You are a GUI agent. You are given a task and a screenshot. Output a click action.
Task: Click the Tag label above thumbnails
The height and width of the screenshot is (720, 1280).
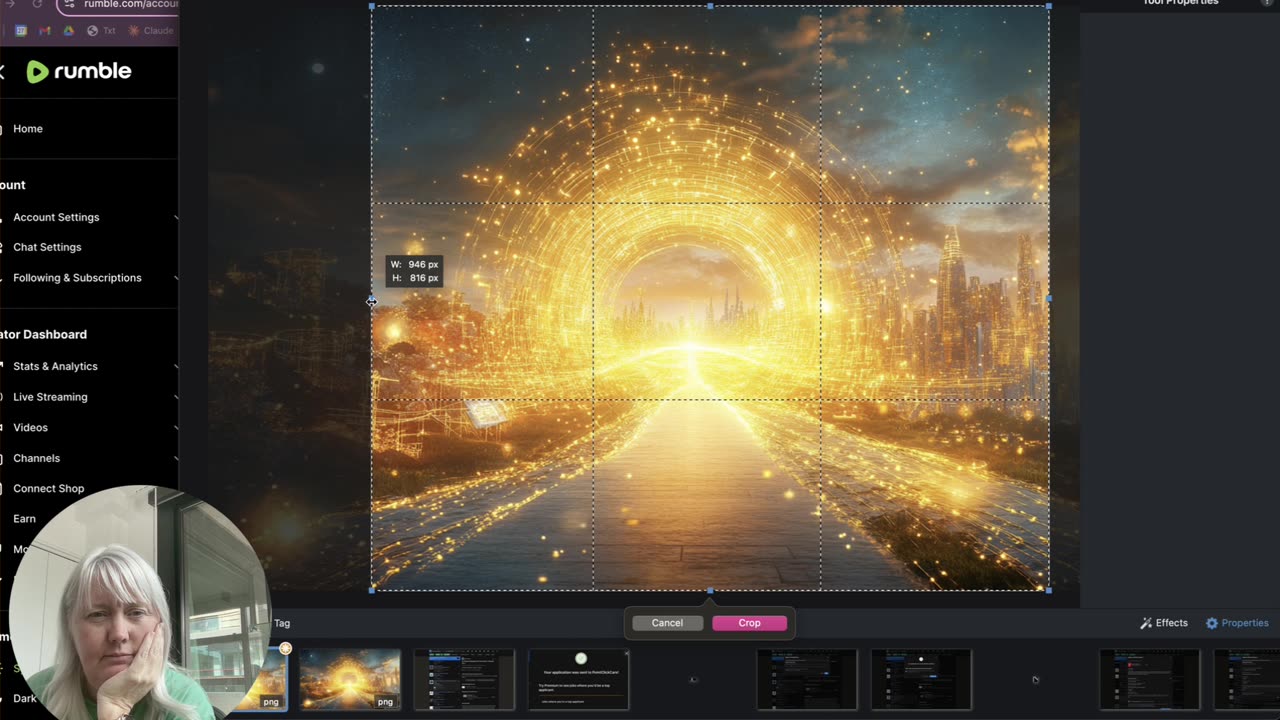pos(282,623)
